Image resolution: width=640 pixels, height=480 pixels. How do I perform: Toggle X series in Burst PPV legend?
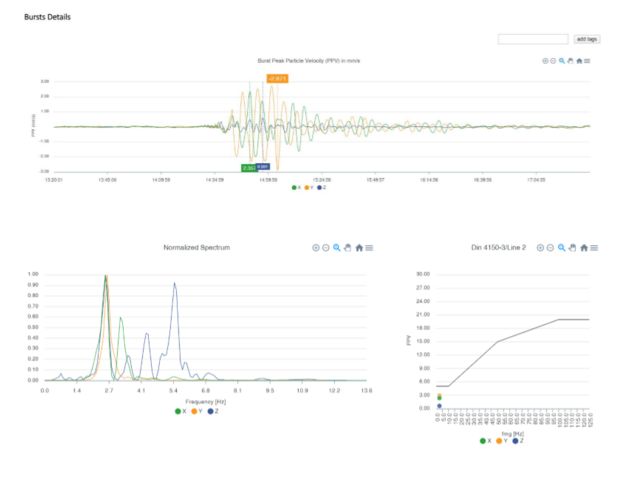pos(295,187)
